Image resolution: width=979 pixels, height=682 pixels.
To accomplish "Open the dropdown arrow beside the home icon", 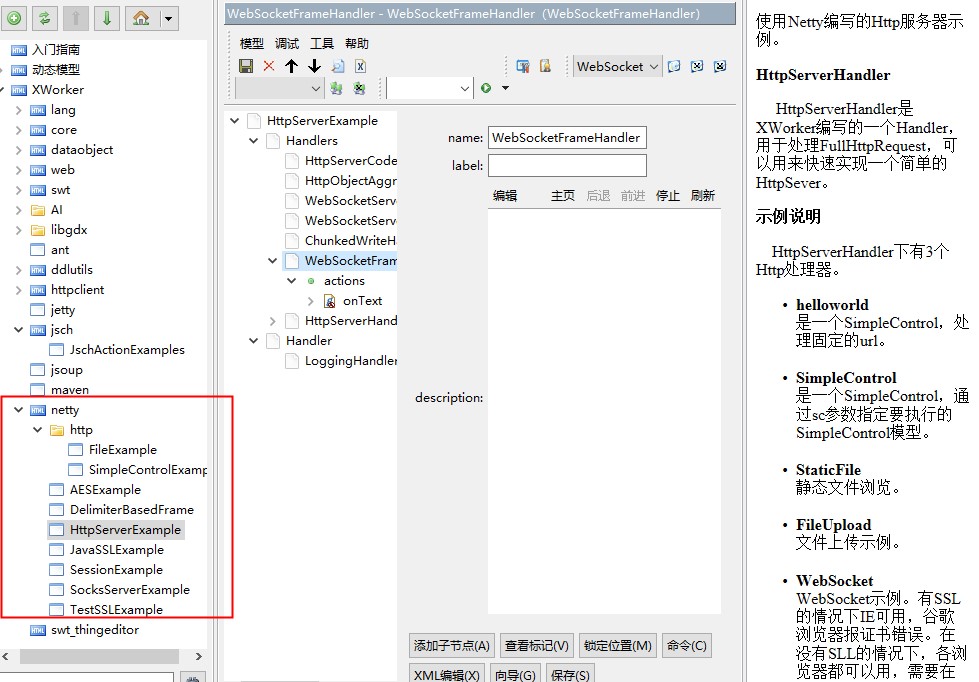I will pyautogui.click(x=168, y=19).
